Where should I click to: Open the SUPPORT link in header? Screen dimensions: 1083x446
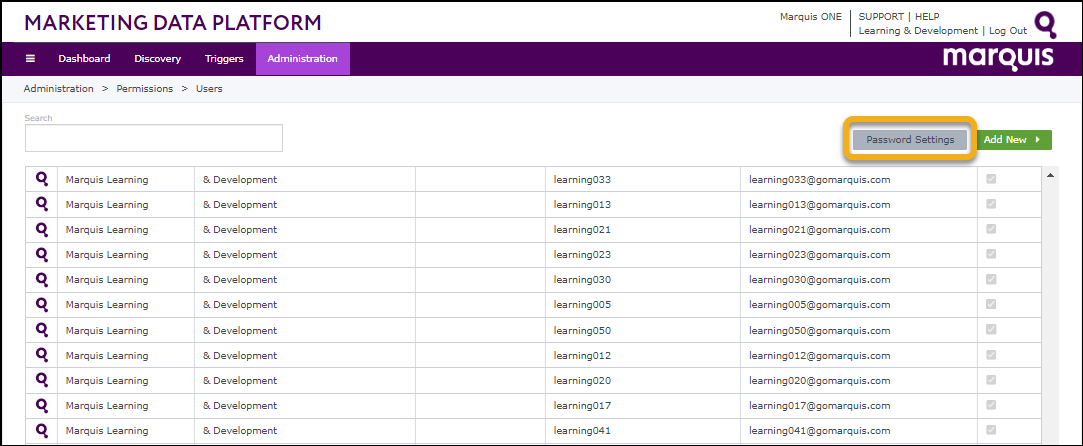point(880,17)
